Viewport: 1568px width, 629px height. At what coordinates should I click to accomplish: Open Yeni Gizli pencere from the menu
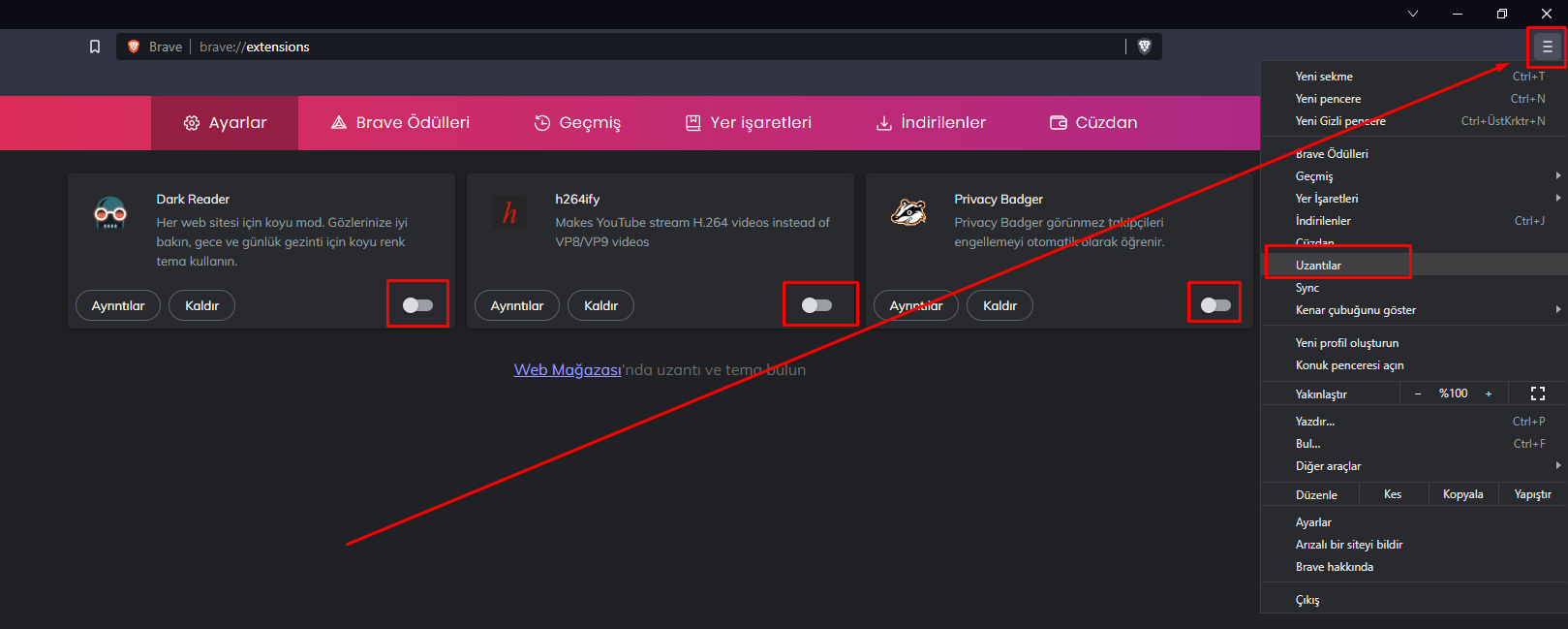pyautogui.click(x=1414, y=121)
